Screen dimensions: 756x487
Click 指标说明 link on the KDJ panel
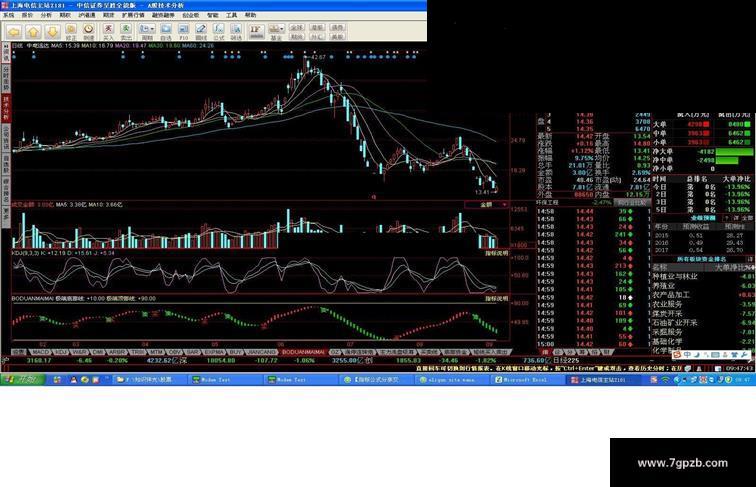pos(496,253)
